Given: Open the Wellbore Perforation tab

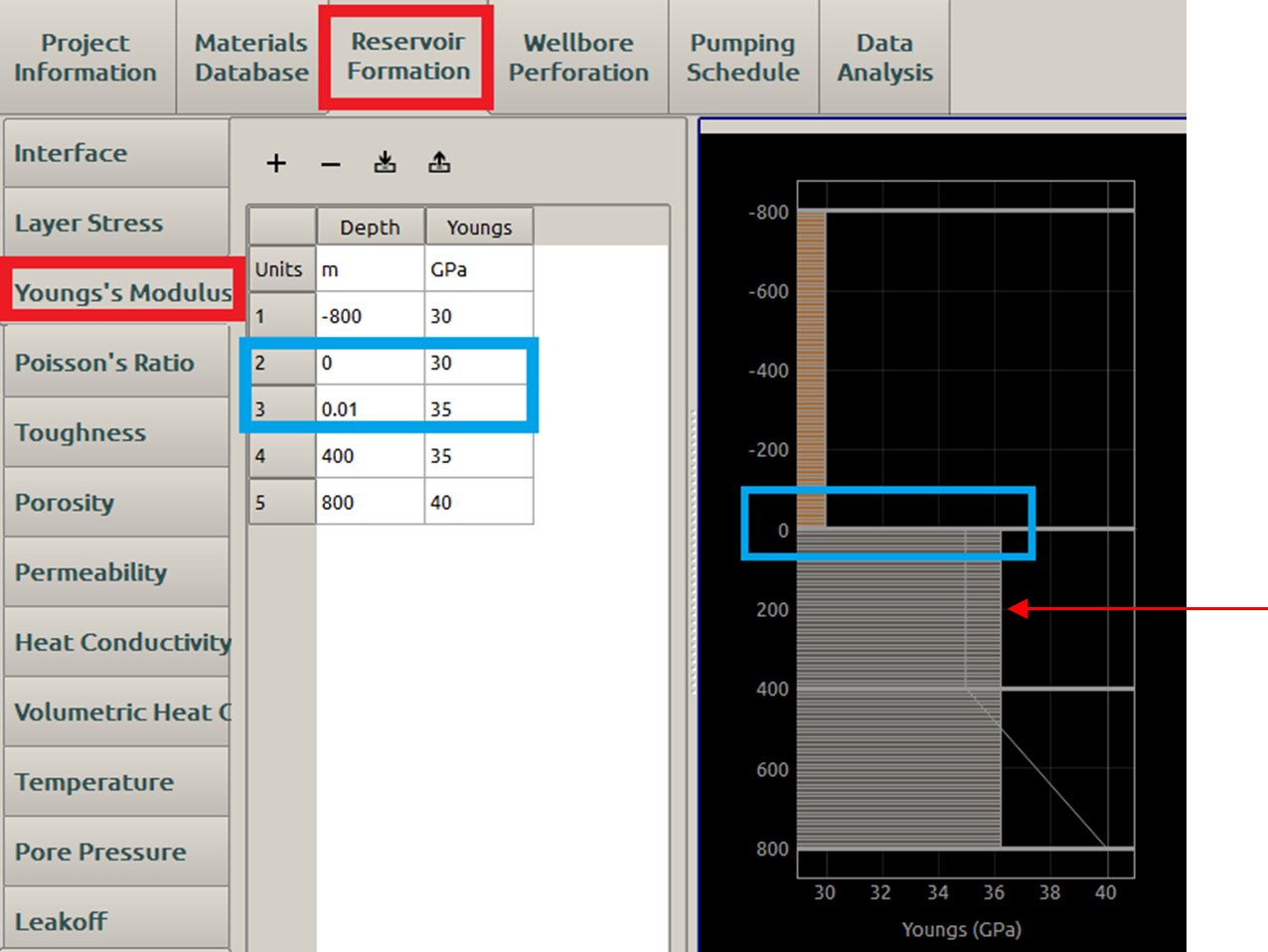Looking at the screenshot, I should click(x=579, y=58).
